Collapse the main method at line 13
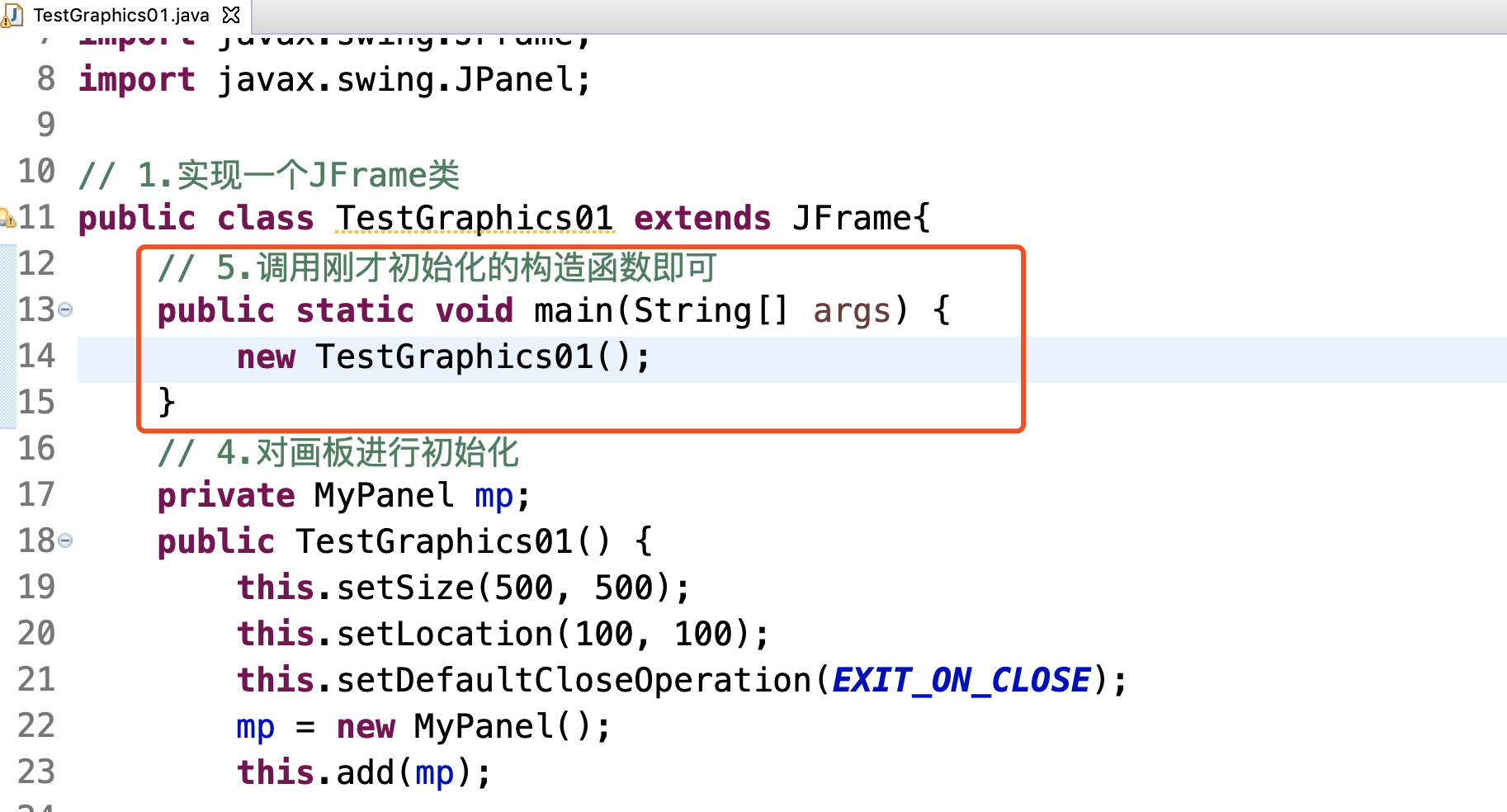This screenshot has width=1507, height=812. 65,310
